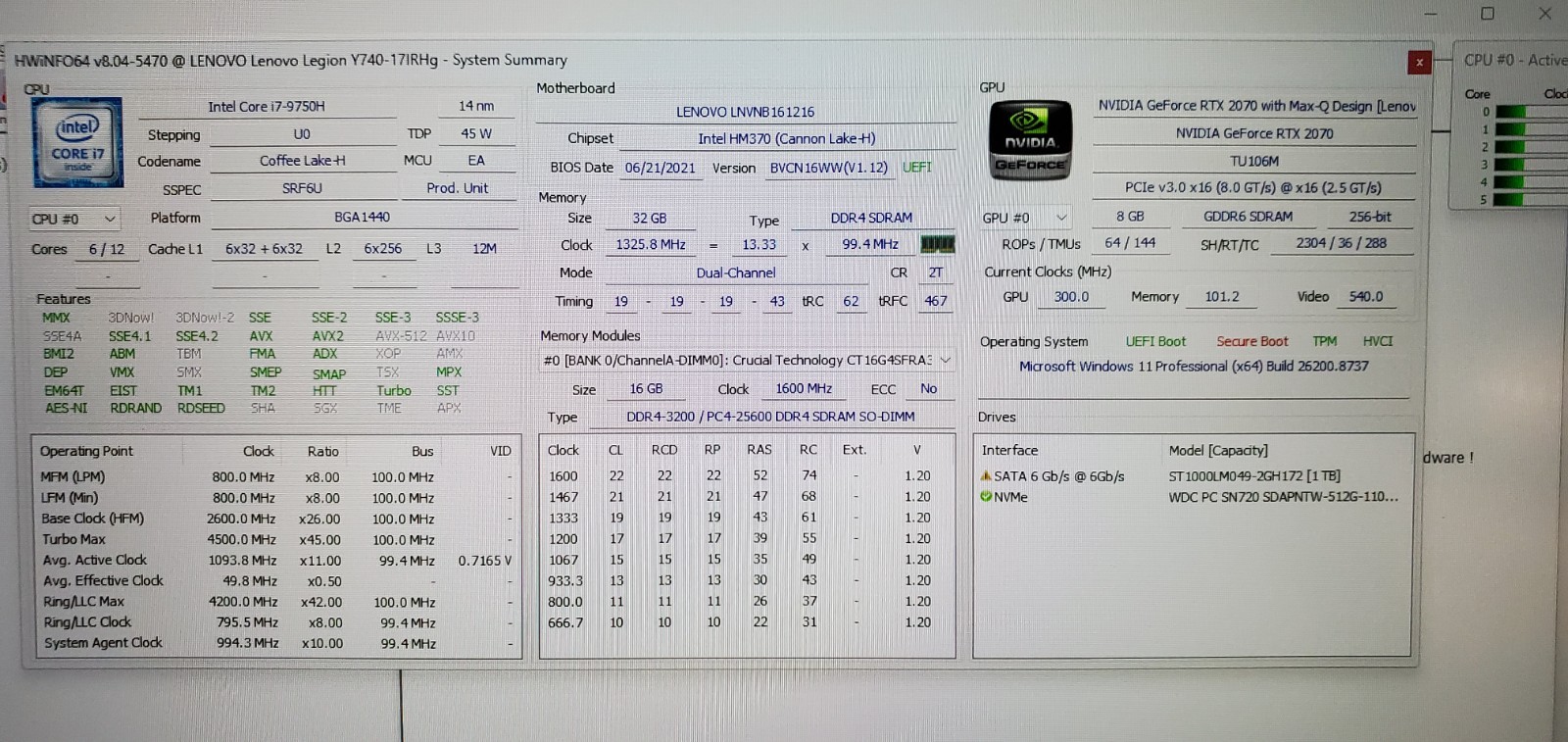Click the TPM label
1568x742 pixels.
[x=1325, y=341]
